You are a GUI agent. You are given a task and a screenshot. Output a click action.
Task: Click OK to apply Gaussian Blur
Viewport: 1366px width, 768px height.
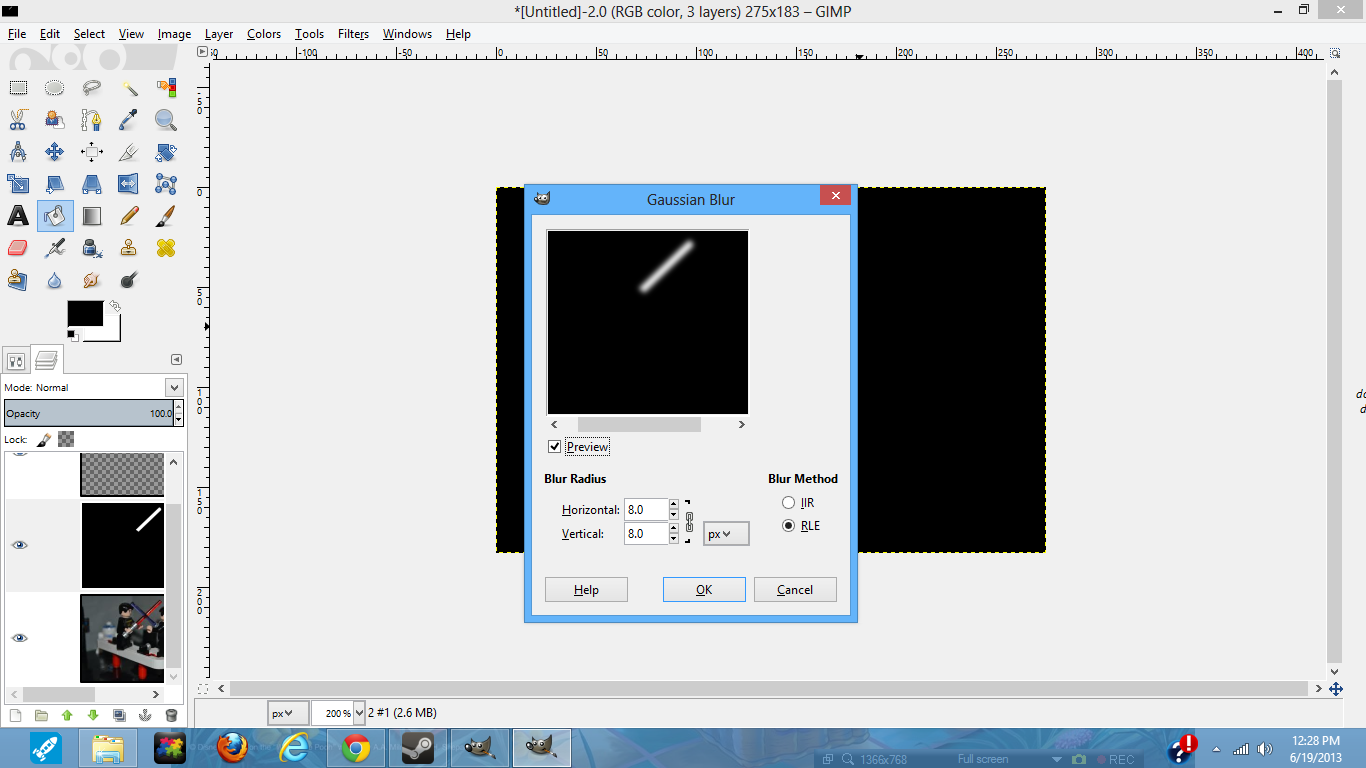tap(704, 589)
